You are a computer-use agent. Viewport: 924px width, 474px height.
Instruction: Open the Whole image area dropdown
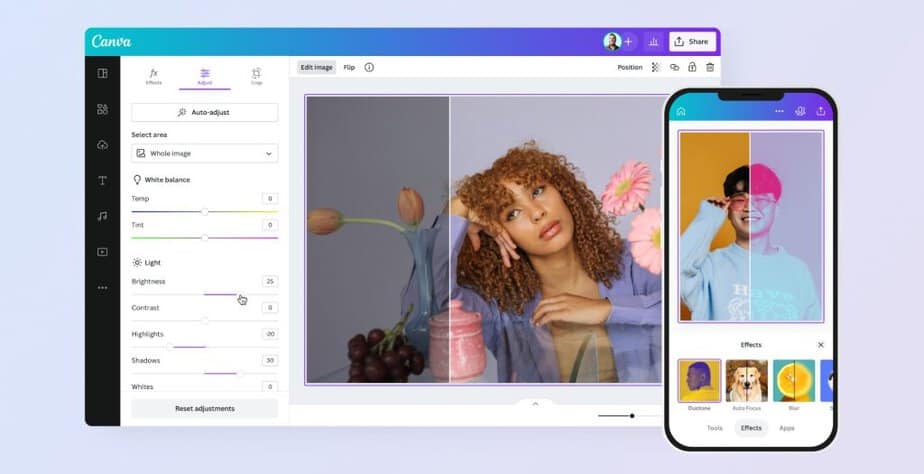(x=204, y=153)
